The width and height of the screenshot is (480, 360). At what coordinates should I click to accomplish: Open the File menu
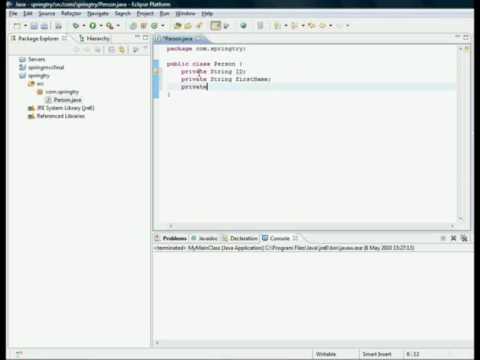[x=13, y=14]
